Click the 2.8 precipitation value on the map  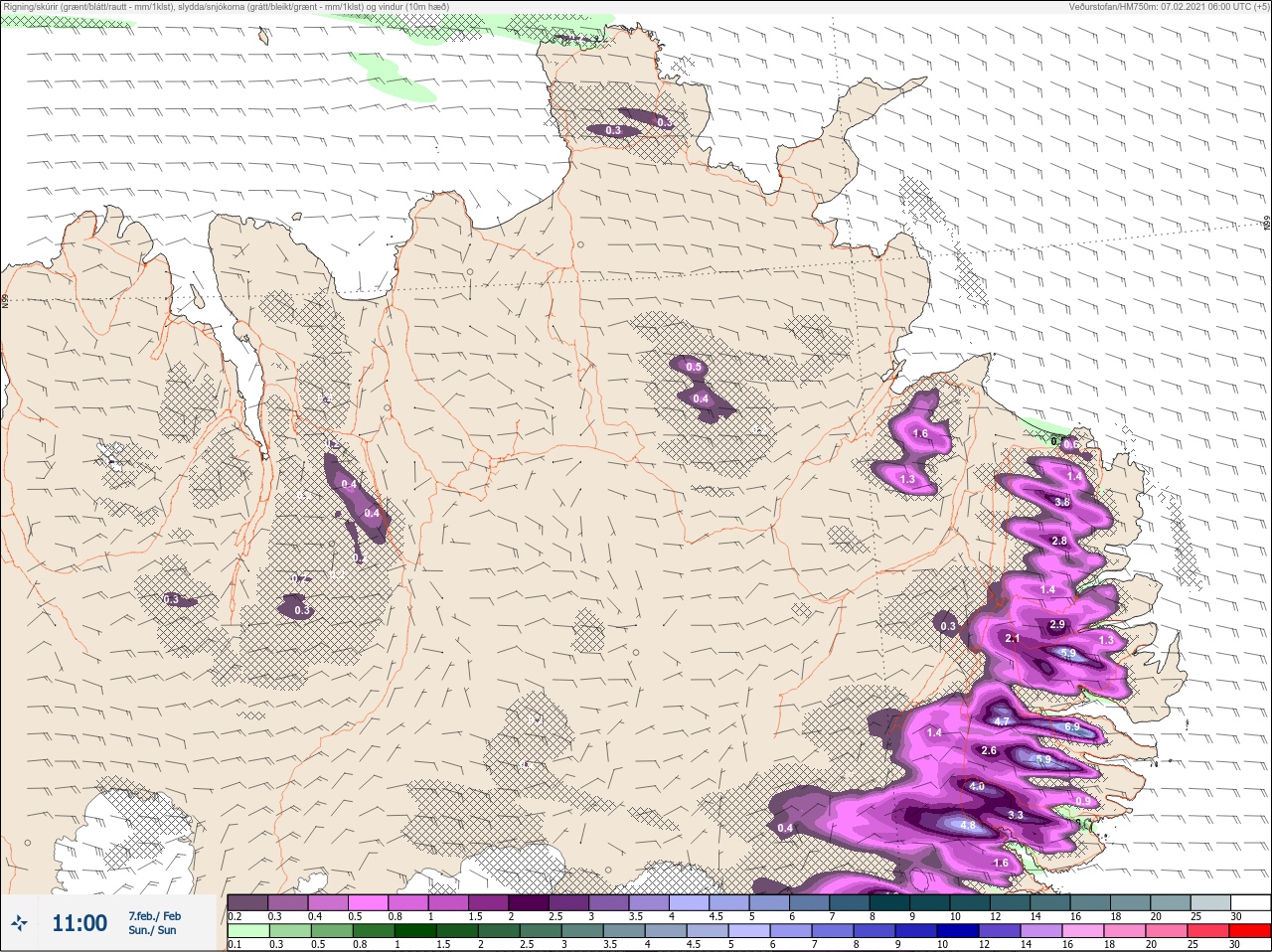(x=1058, y=542)
